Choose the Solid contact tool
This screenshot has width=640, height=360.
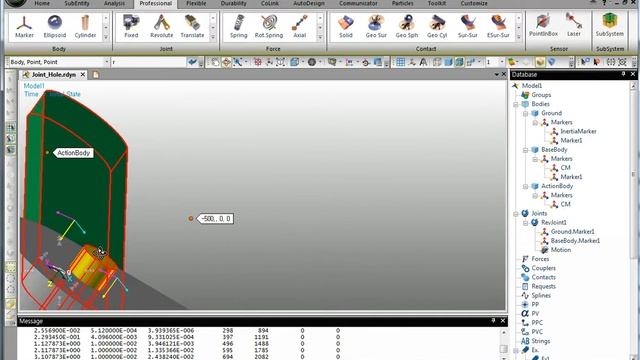point(345,27)
